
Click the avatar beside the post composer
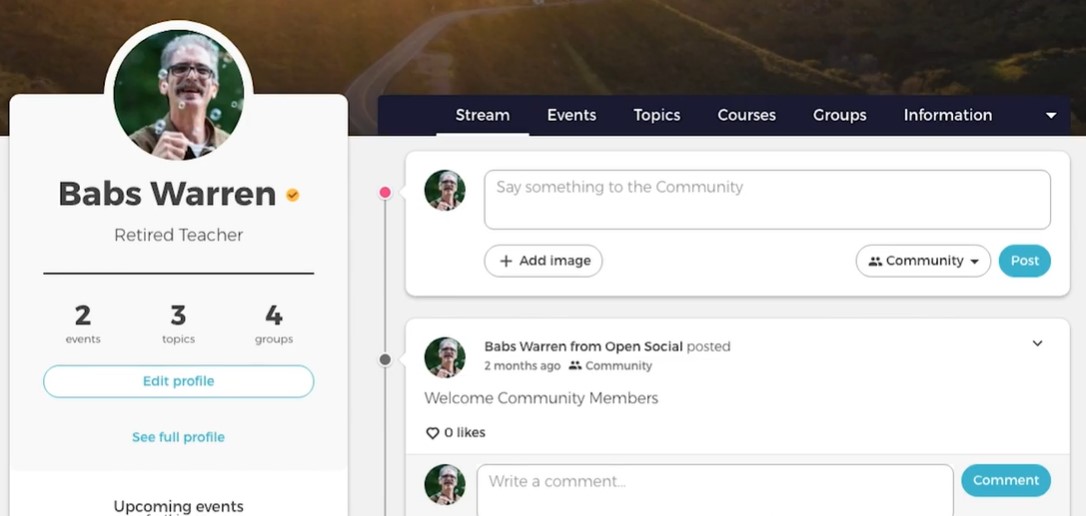click(445, 190)
